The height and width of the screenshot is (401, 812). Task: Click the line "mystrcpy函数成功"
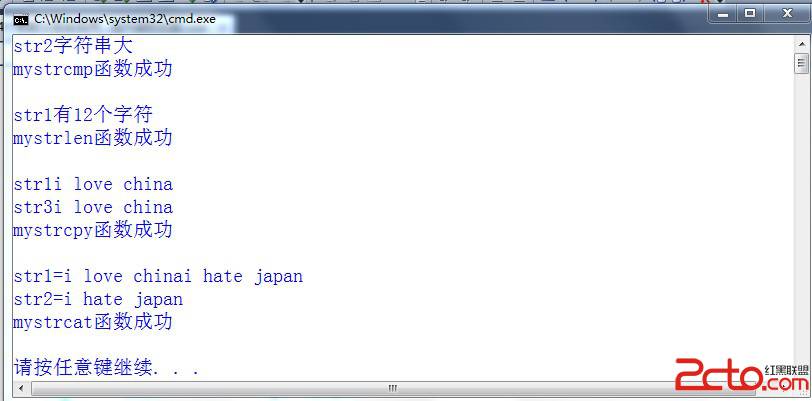tap(93, 230)
